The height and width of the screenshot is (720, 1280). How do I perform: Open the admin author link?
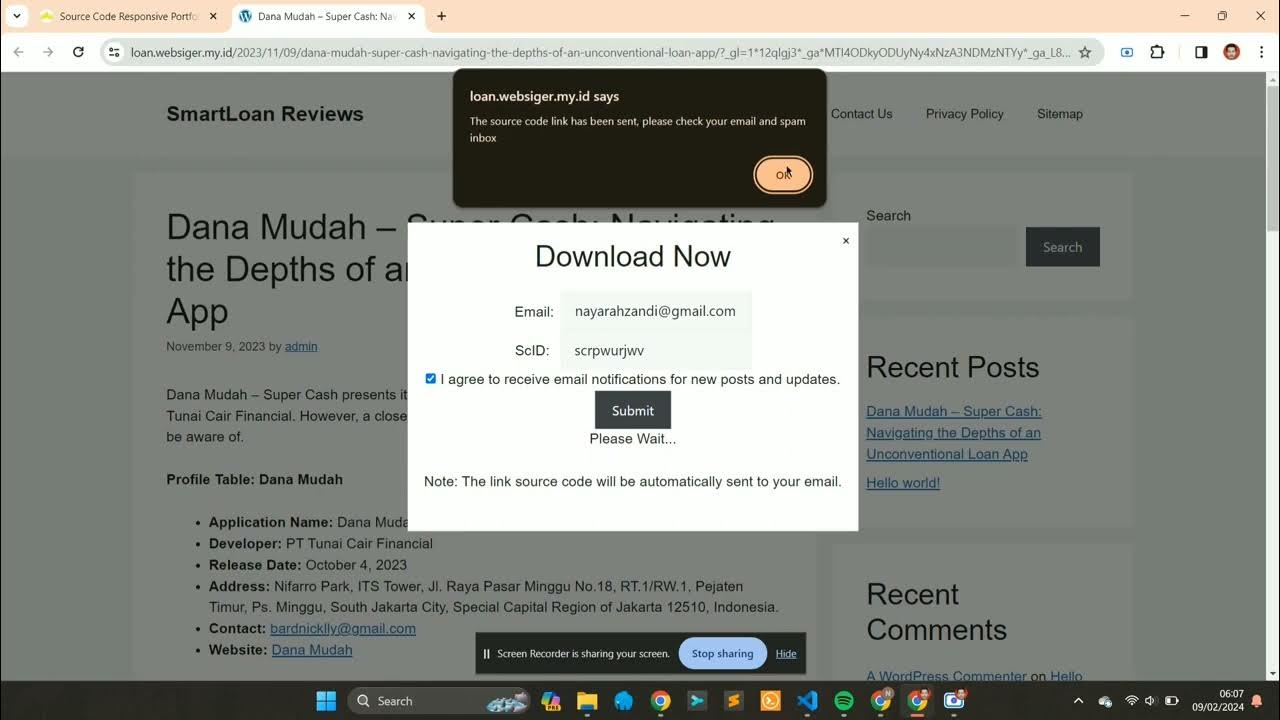coord(301,346)
